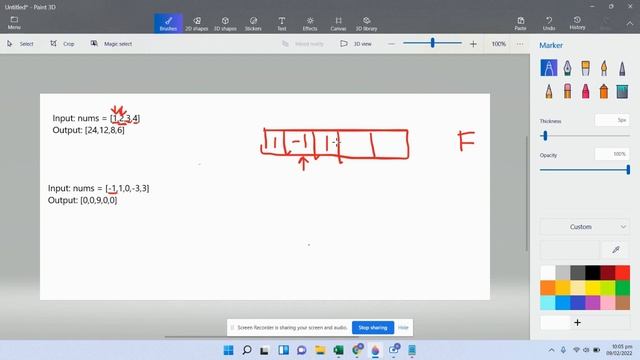Open the Stickers tab
The image size is (640, 360).
253,23
